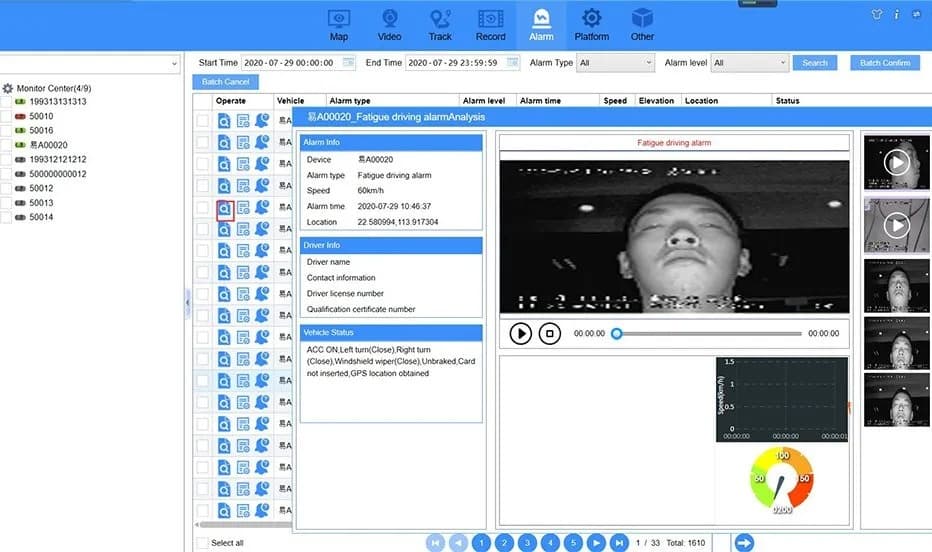Image resolution: width=932 pixels, height=552 pixels.
Task: Switch to the Video tab
Action: (389, 24)
